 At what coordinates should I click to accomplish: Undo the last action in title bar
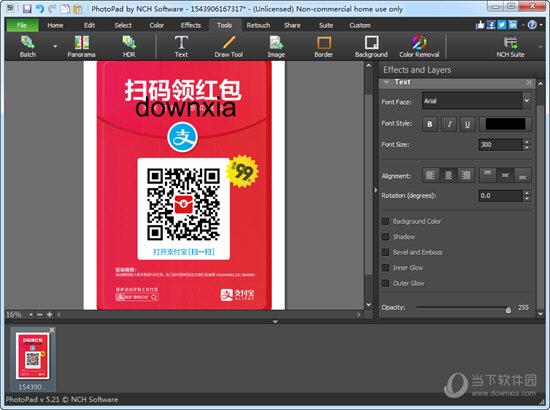[x=40, y=8]
